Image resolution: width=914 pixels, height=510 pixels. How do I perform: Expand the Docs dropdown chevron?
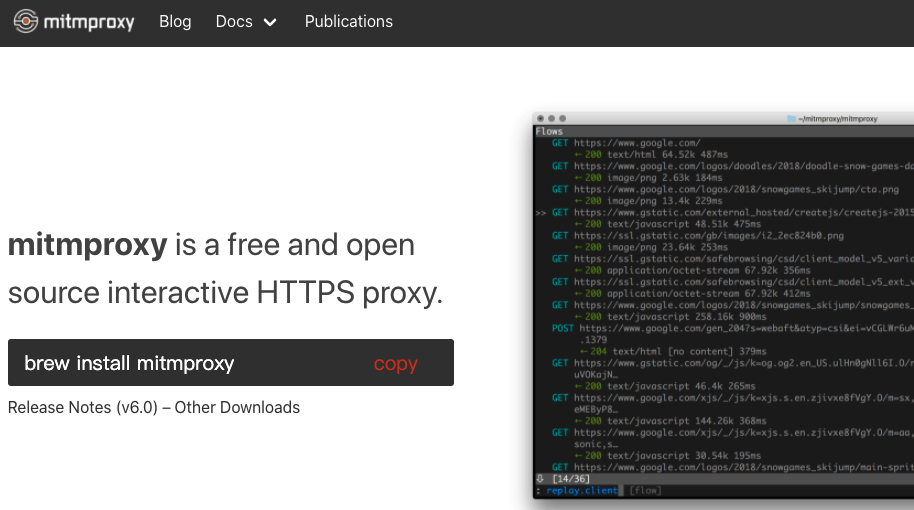click(x=270, y=23)
